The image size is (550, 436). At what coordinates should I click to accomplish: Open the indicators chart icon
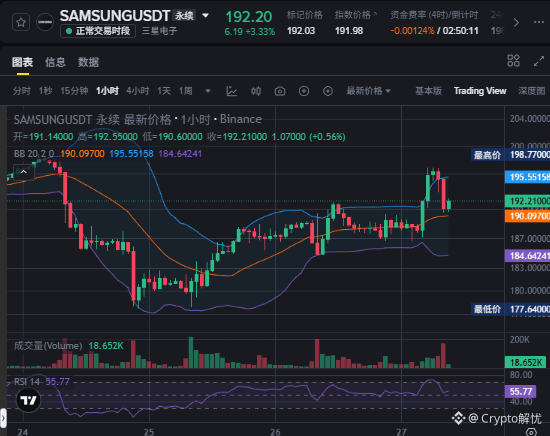(232, 91)
